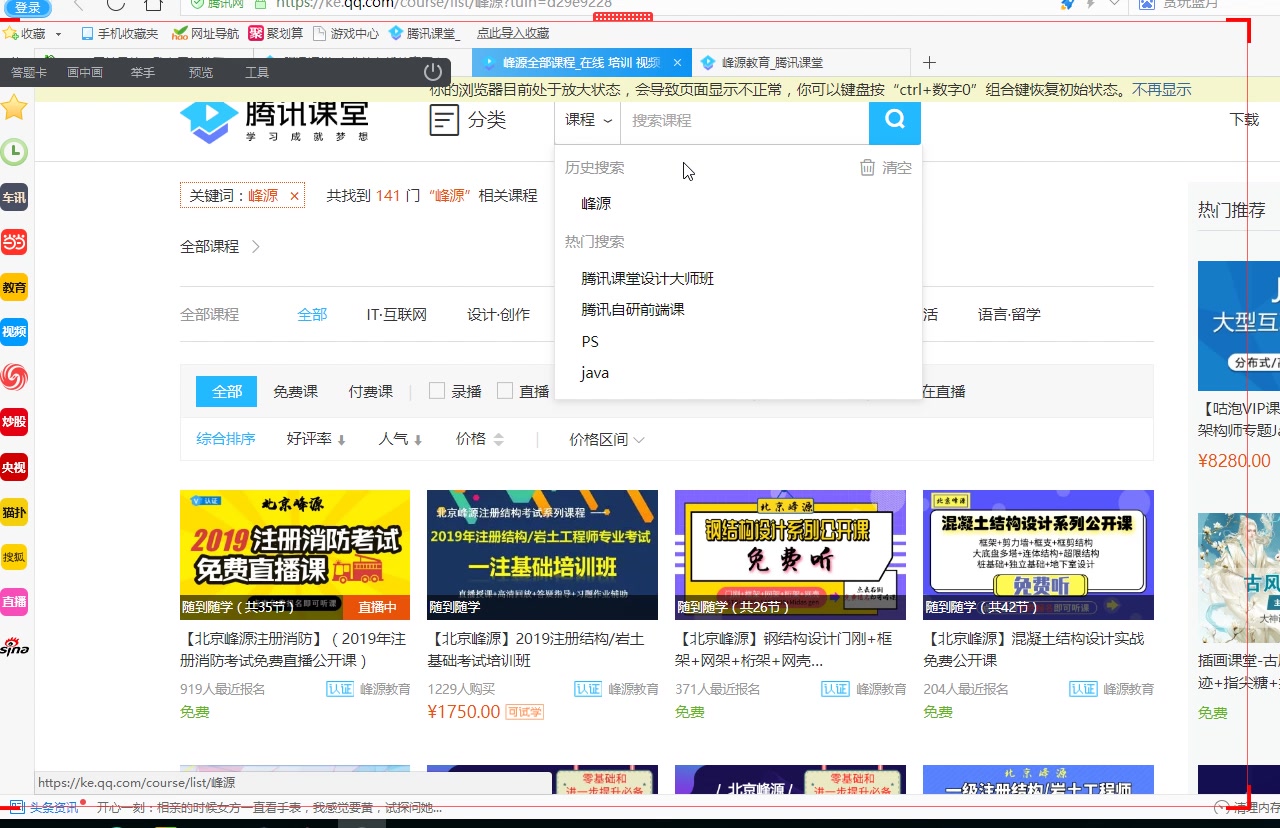Open 注册消防考试免费直播课 course thumbnail

point(295,555)
